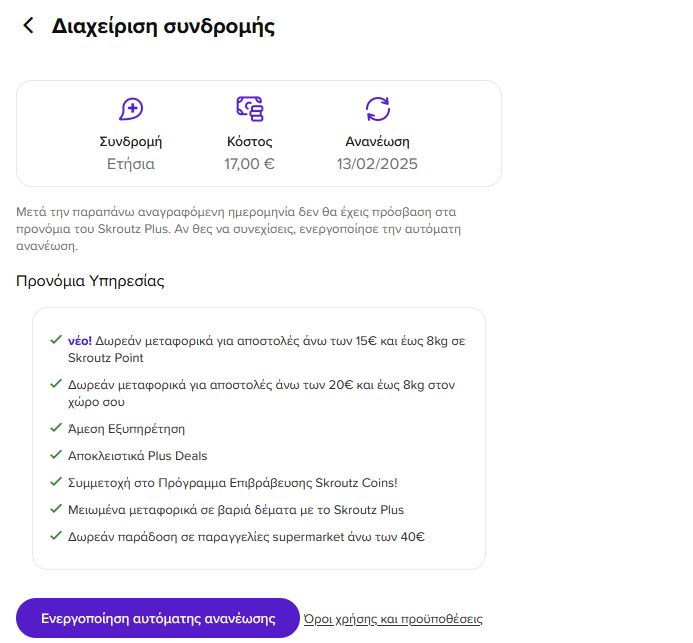This screenshot has width=693, height=643.
Task: Click checkmark next to Άμεση Εξυπηρέτηση
Action: 56,428
